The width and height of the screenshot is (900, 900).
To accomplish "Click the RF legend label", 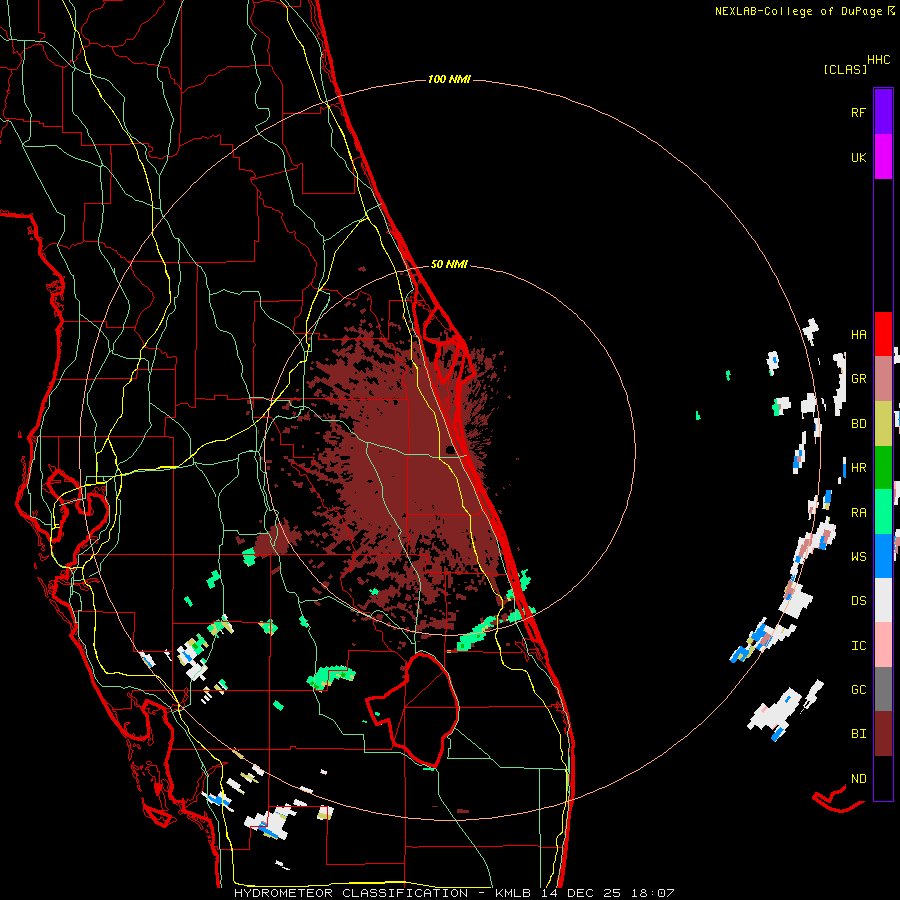I will (858, 112).
